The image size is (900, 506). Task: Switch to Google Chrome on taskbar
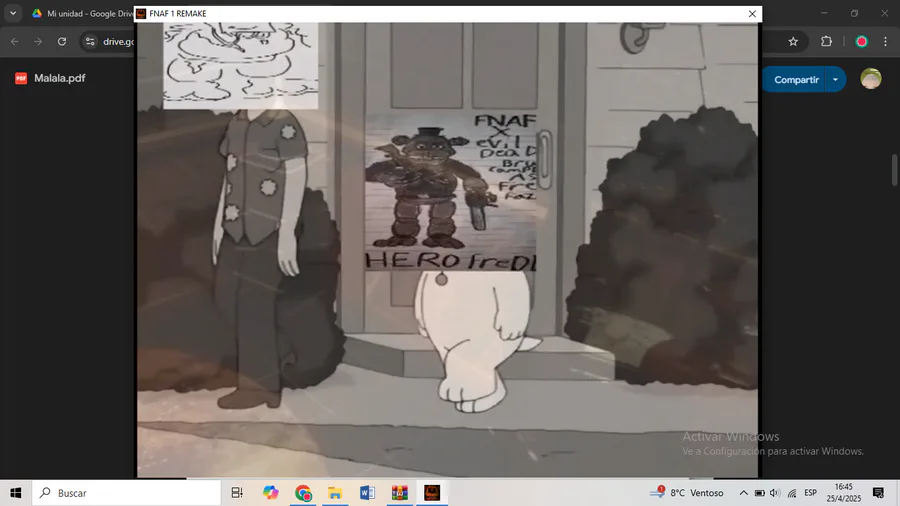303,493
